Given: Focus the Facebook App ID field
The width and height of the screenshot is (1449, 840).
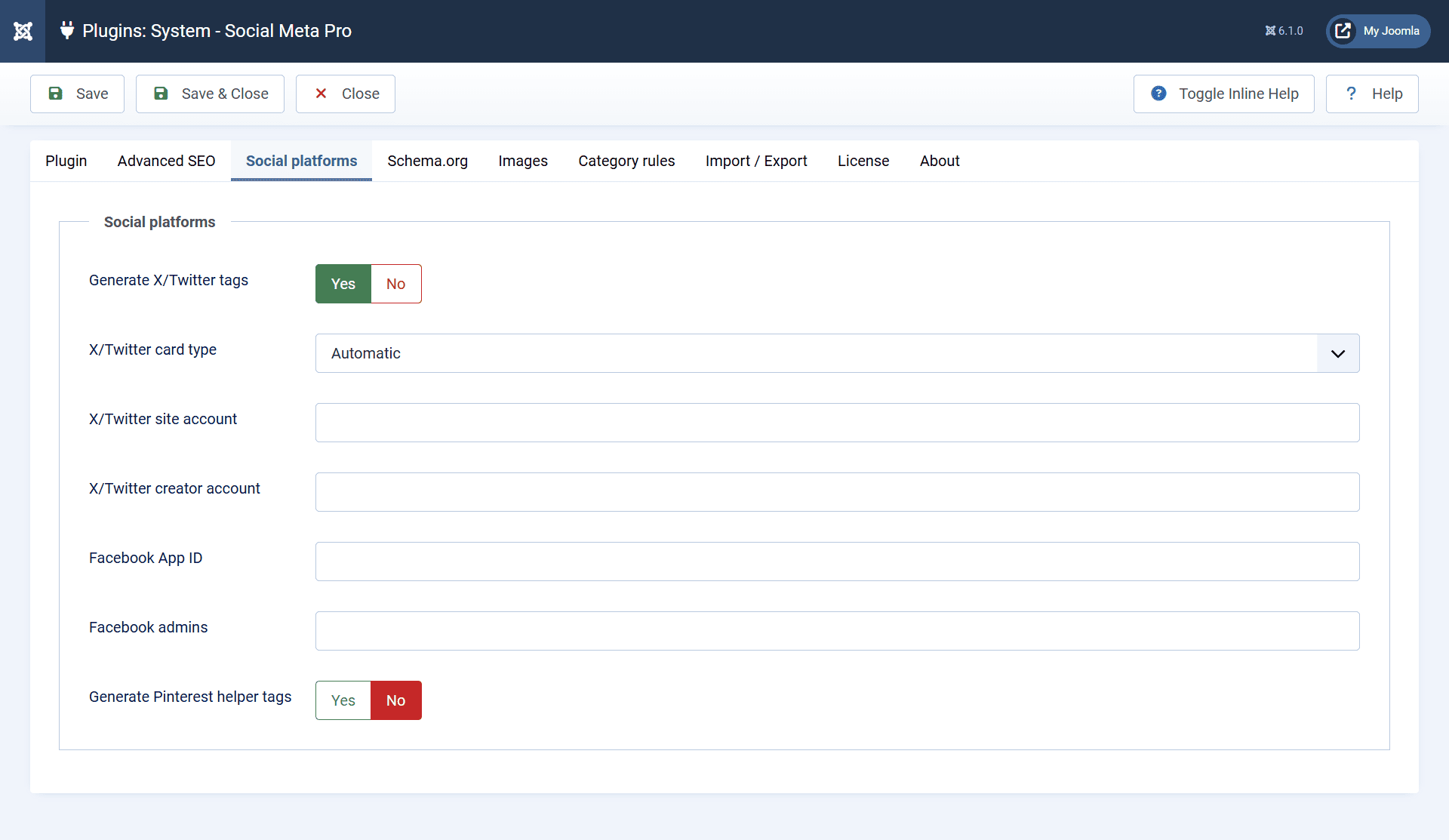Looking at the screenshot, I should pos(837,562).
